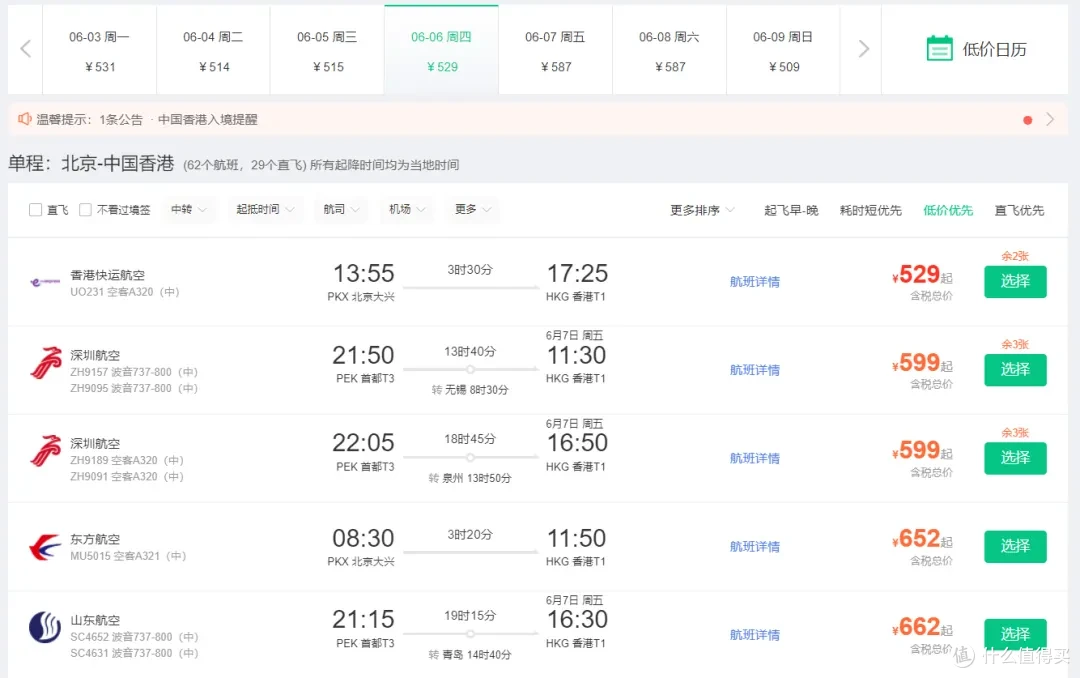The image size is (1080, 678).
Task: Choose the ¥599 flight departing 22:05
Action: click(1015, 458)
